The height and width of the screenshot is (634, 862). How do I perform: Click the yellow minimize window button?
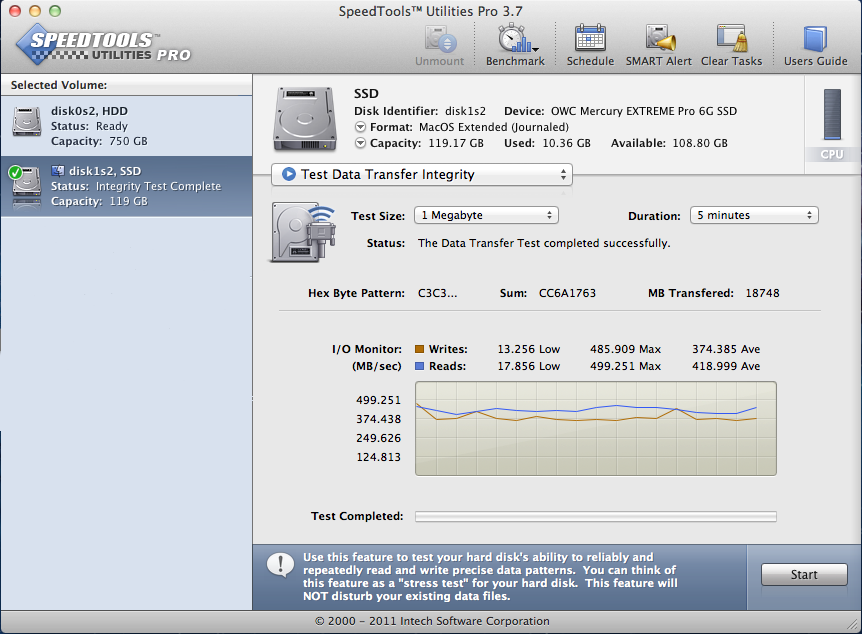(x=35, y=11)
